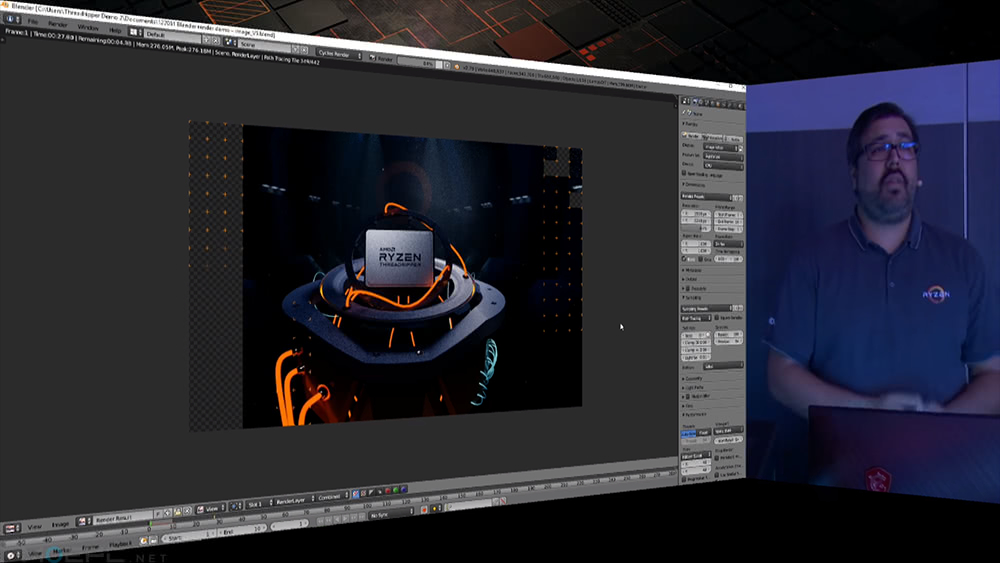Create a new image with the plus icon
Image resolution: width=1000 pixels, height=563 pixels.
coord(167,513)
